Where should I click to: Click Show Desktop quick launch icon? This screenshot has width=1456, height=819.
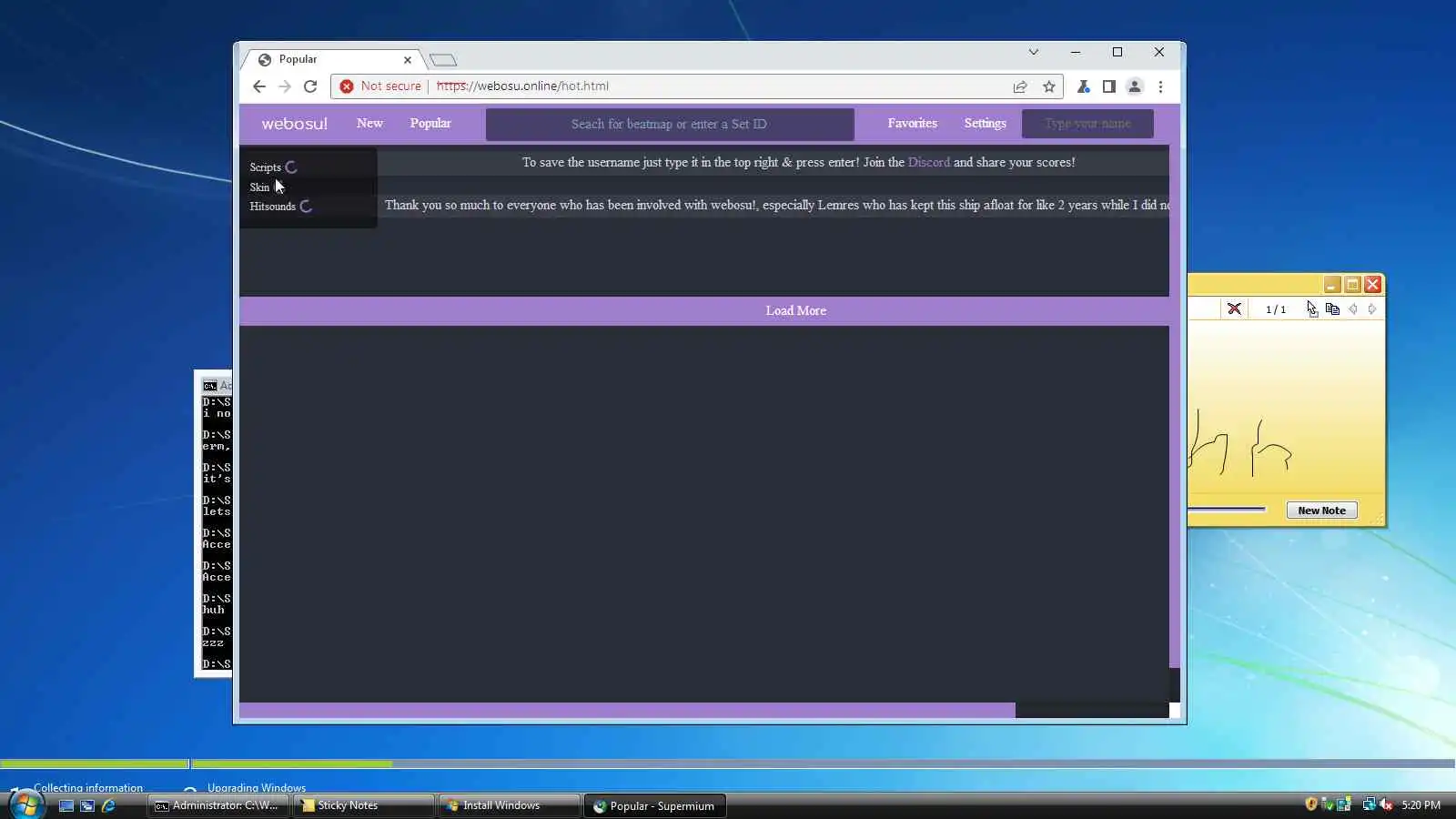coord(66,806)
